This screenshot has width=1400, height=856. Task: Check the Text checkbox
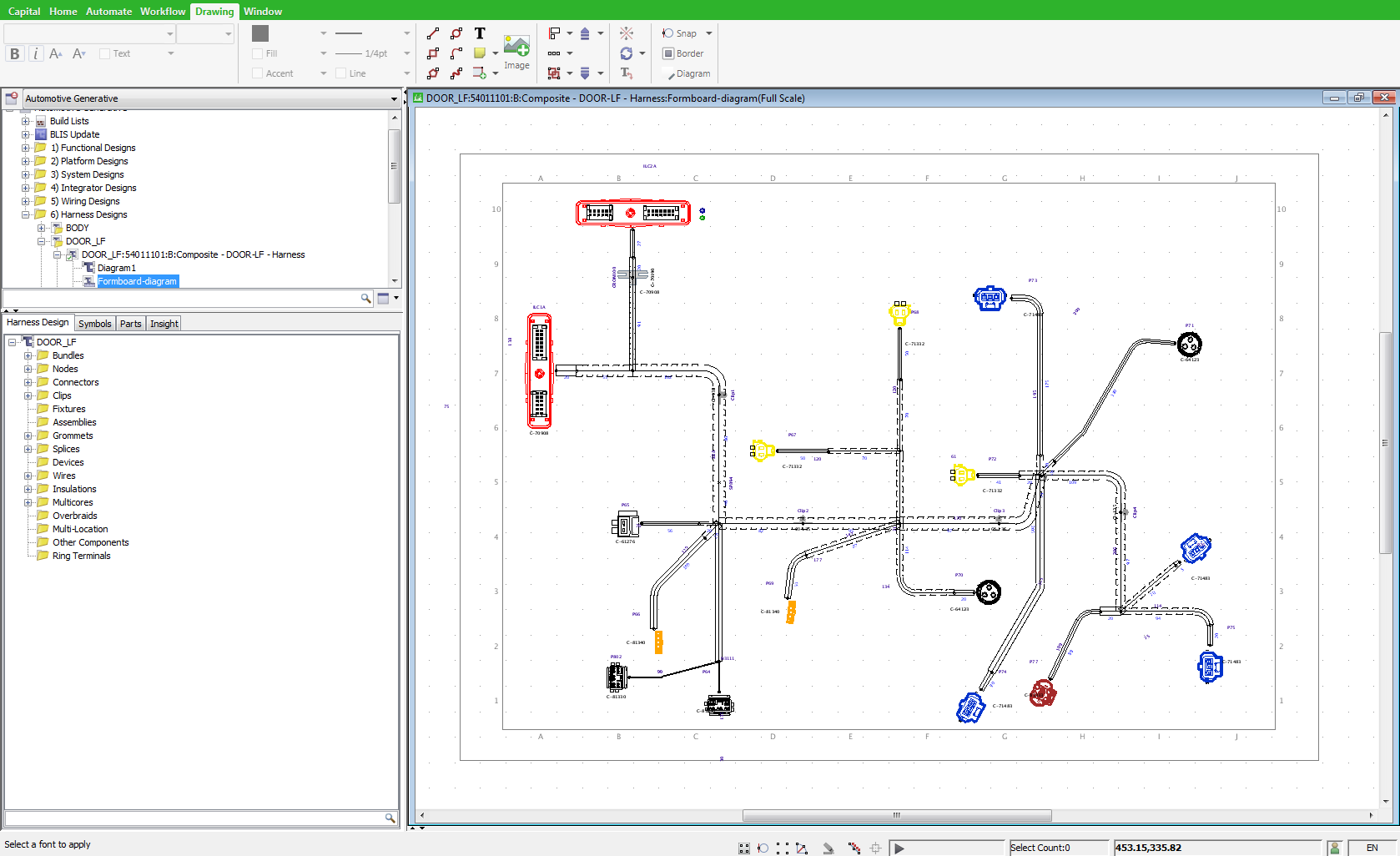click(105, 53)
